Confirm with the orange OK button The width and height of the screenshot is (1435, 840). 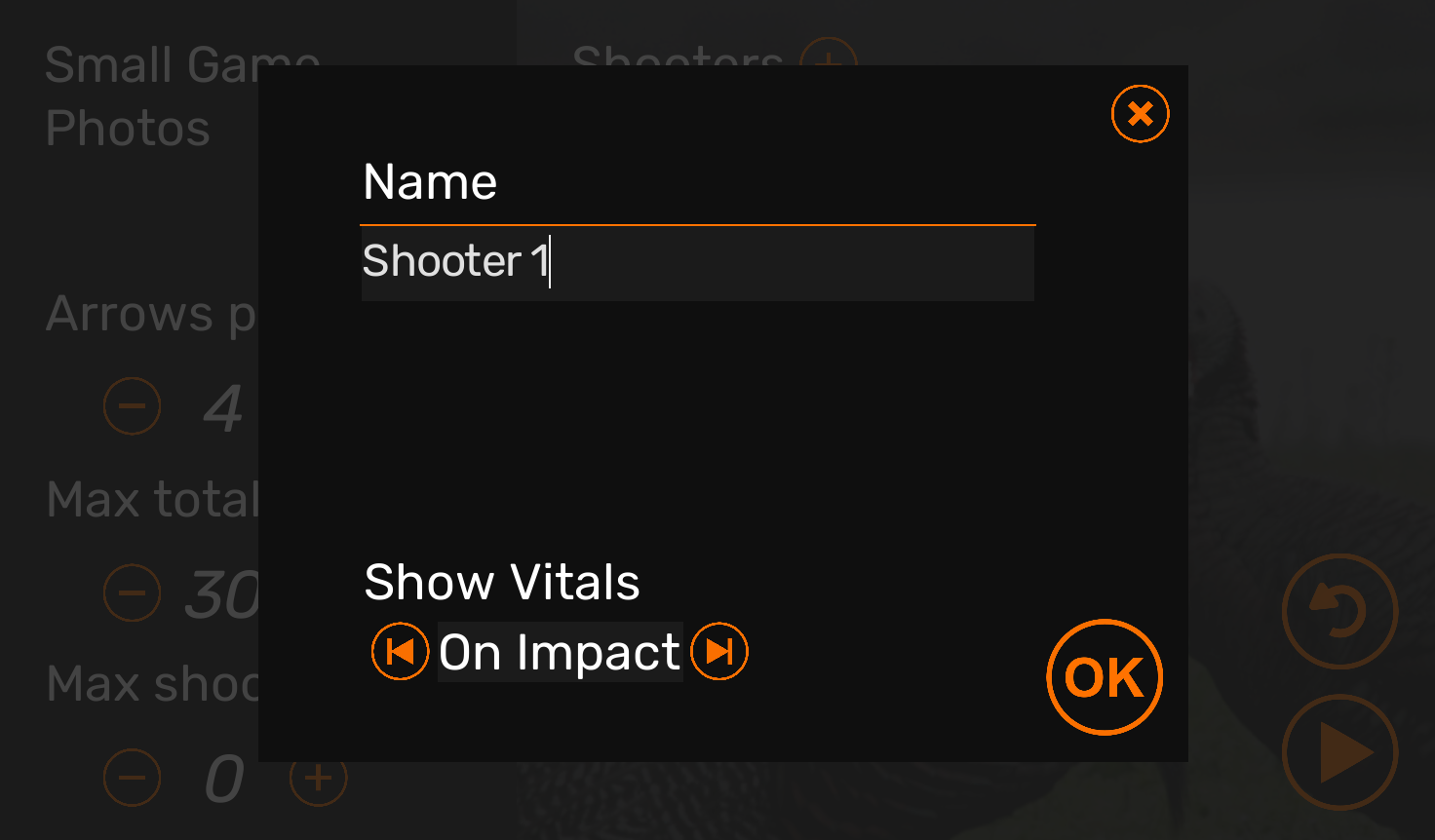tap(1105, 677)
